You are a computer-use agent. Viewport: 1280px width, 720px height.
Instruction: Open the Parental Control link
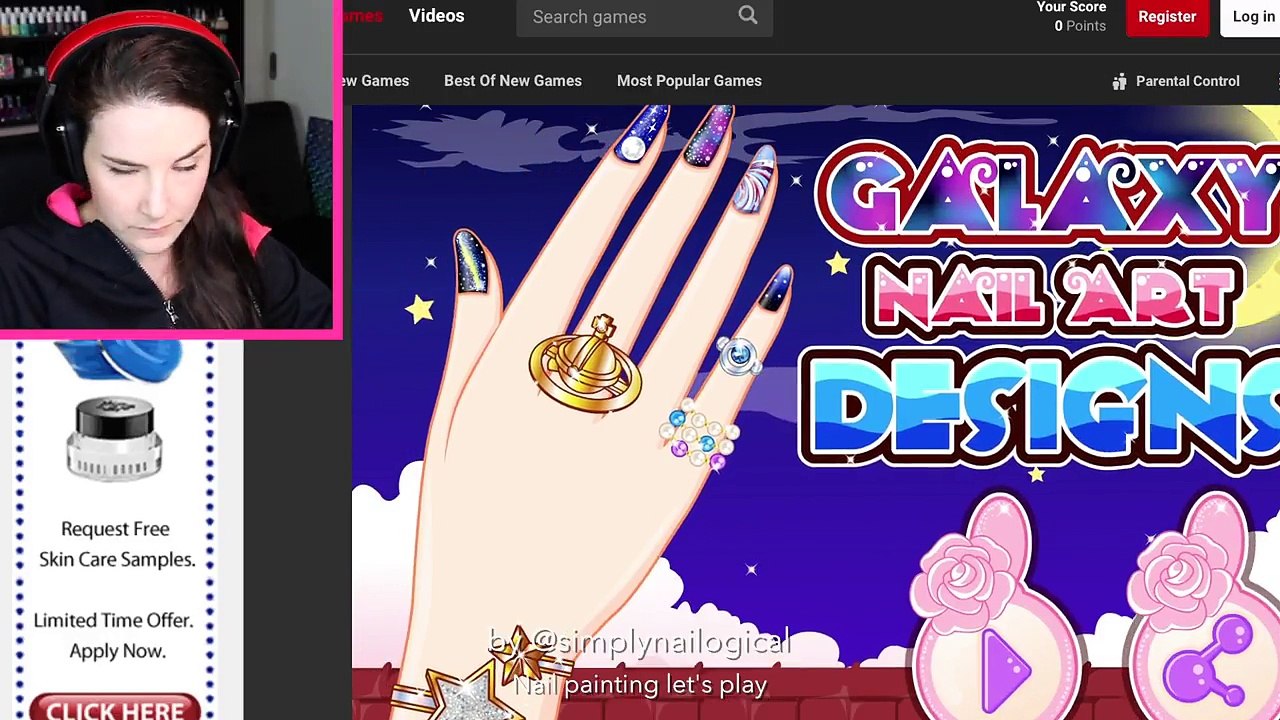(1187, 81)
